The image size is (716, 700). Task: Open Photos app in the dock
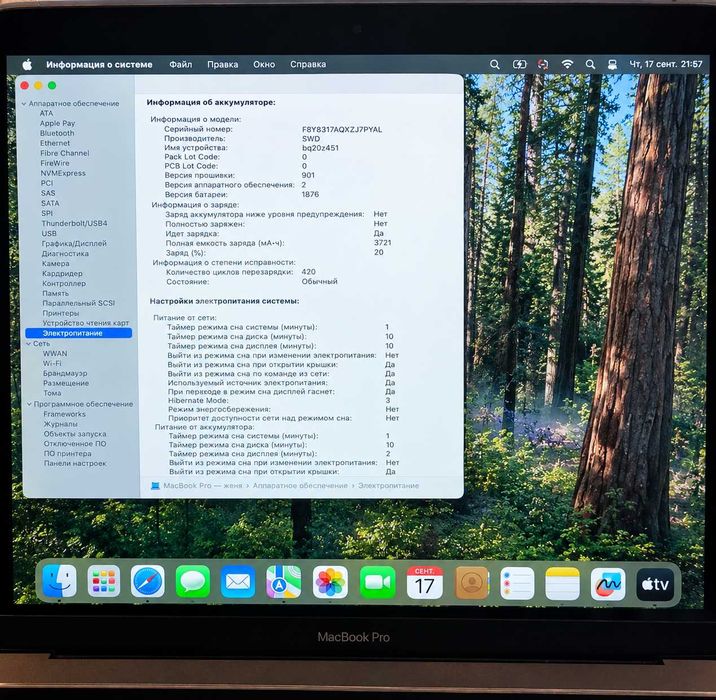[x=330, y=582]
